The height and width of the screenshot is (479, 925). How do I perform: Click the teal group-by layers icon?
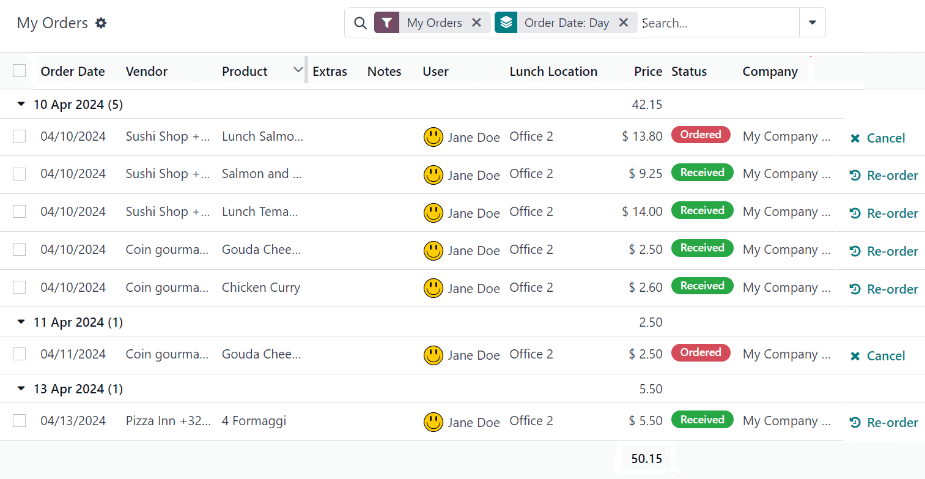pyautogui.click(x=506, y=22)
